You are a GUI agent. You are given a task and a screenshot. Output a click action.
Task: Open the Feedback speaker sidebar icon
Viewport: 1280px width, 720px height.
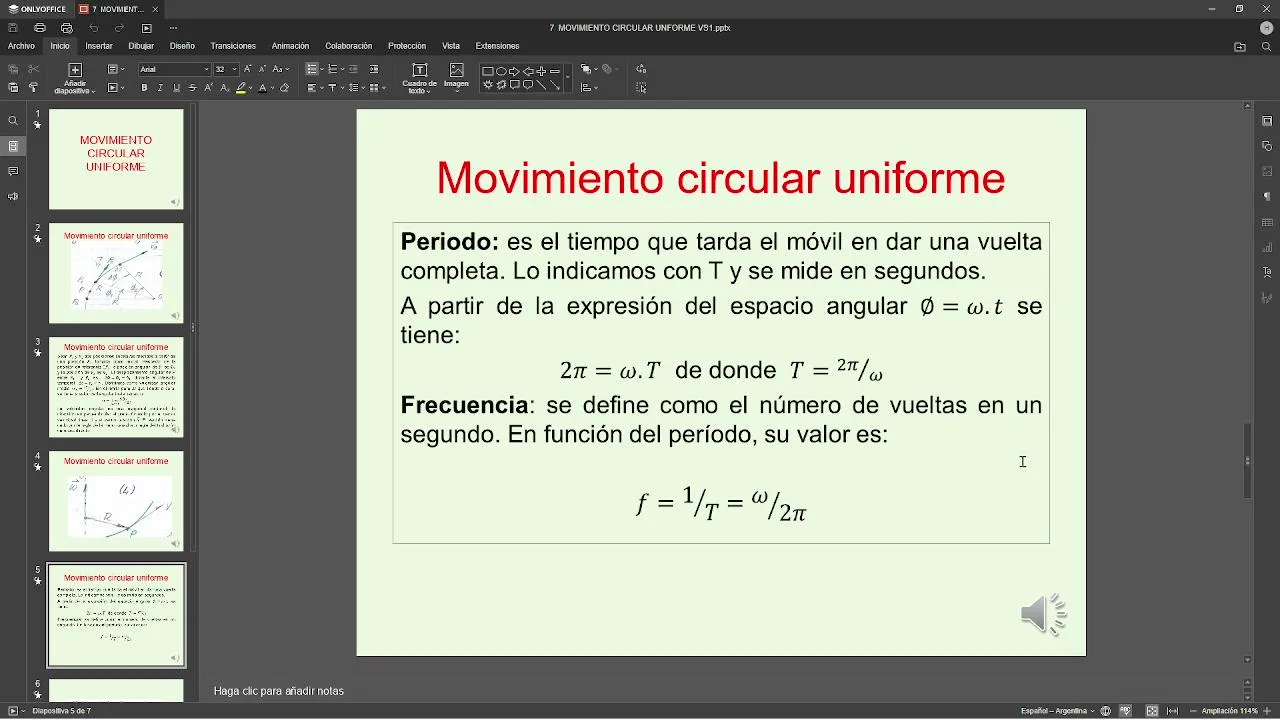point(13,196)
